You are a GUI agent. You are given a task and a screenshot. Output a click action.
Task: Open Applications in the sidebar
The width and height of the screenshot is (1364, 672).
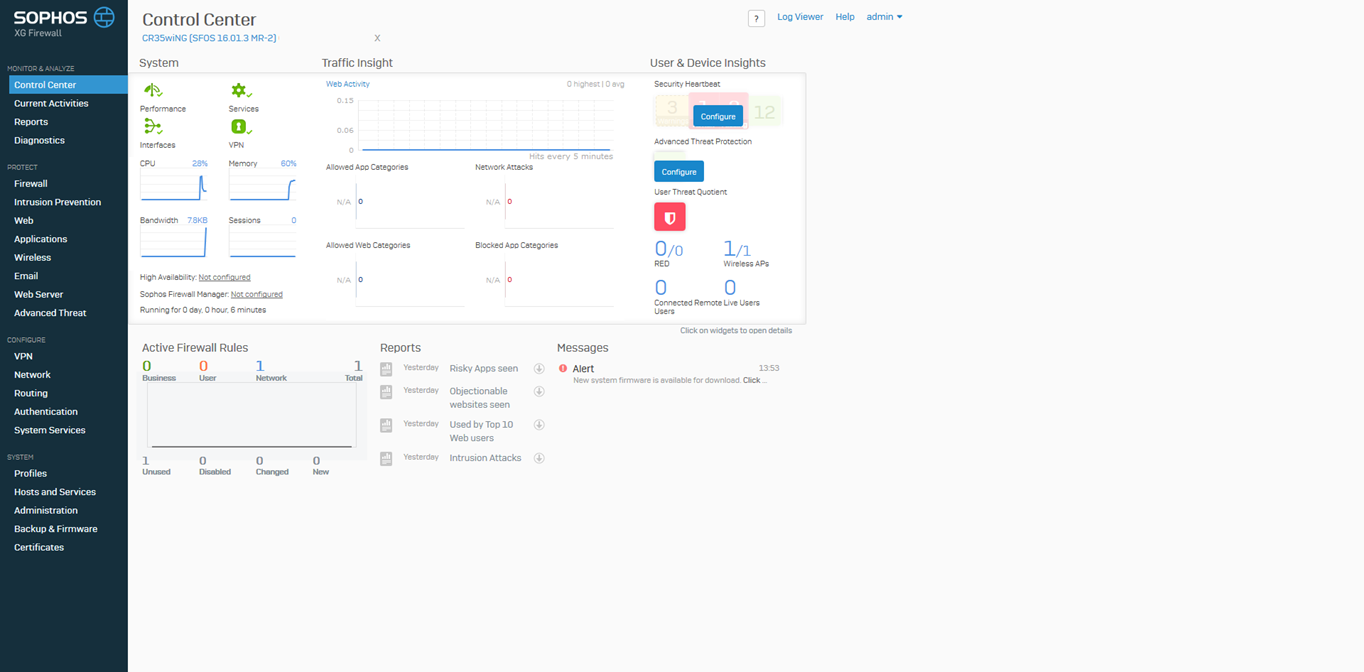pyautogui.click(x=41, y=239)
